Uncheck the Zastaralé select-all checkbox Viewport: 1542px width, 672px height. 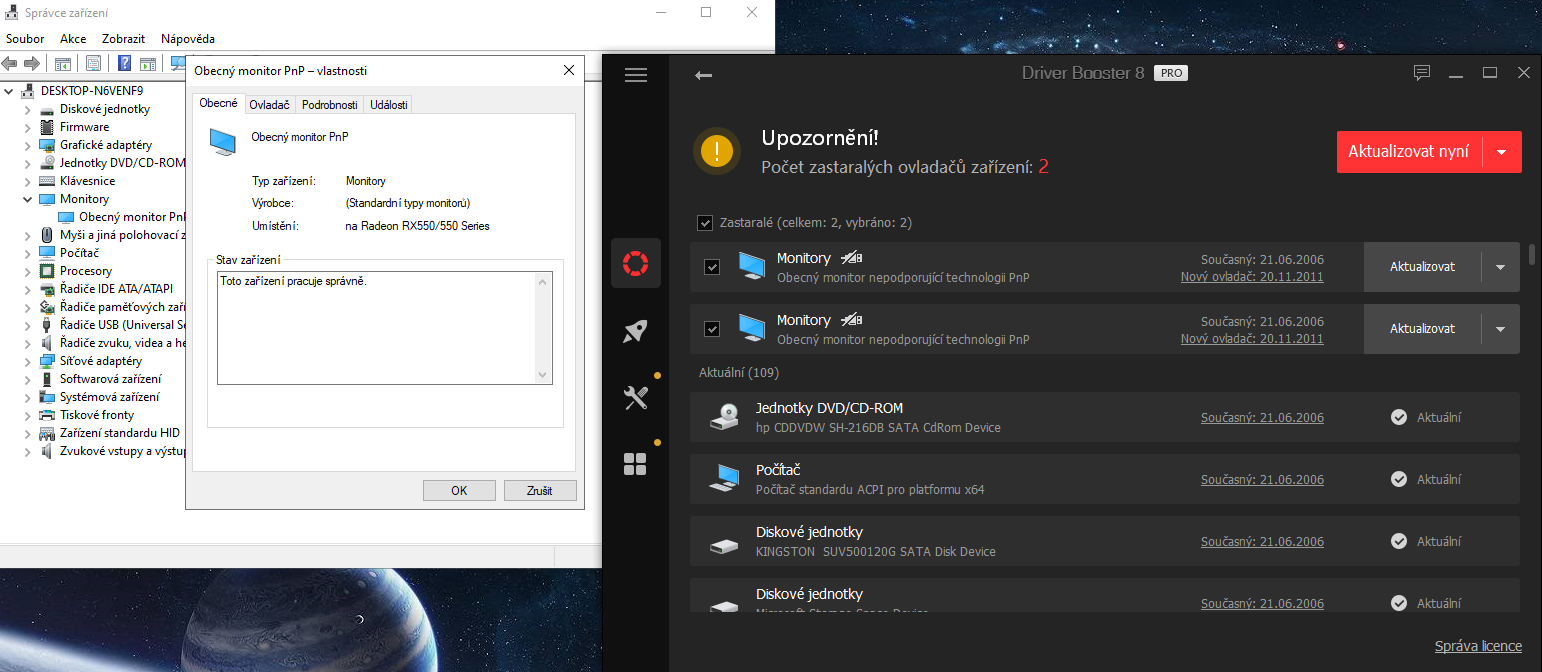[705, 223]
